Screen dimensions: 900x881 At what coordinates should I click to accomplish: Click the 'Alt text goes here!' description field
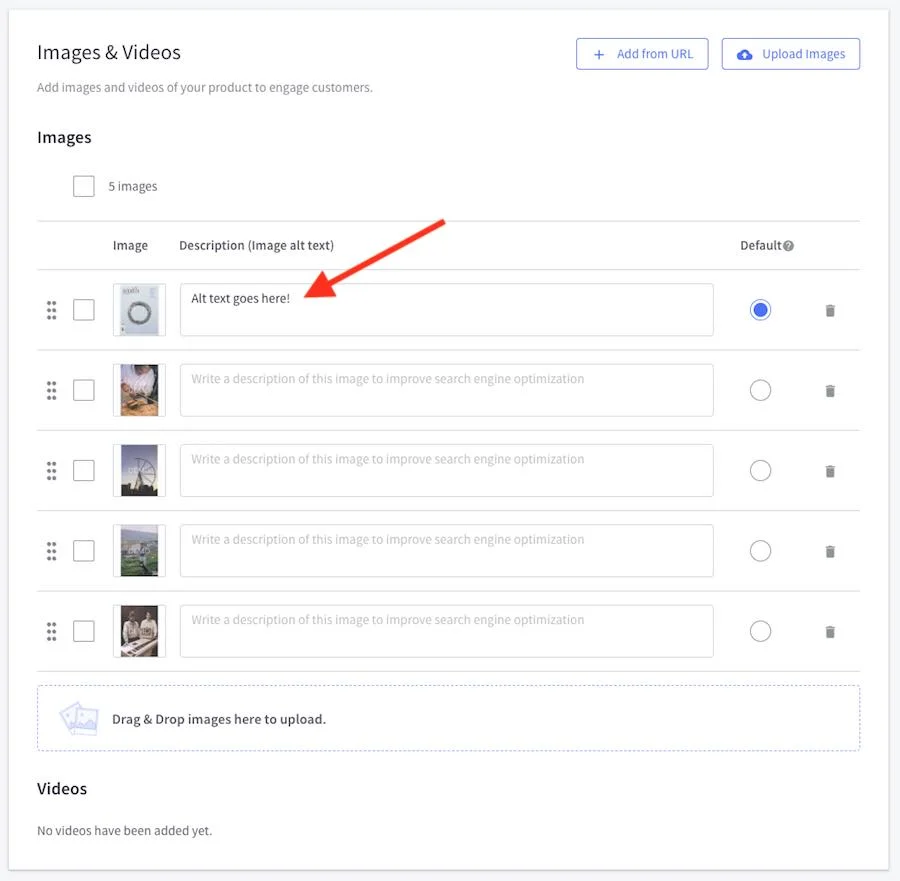447,310
